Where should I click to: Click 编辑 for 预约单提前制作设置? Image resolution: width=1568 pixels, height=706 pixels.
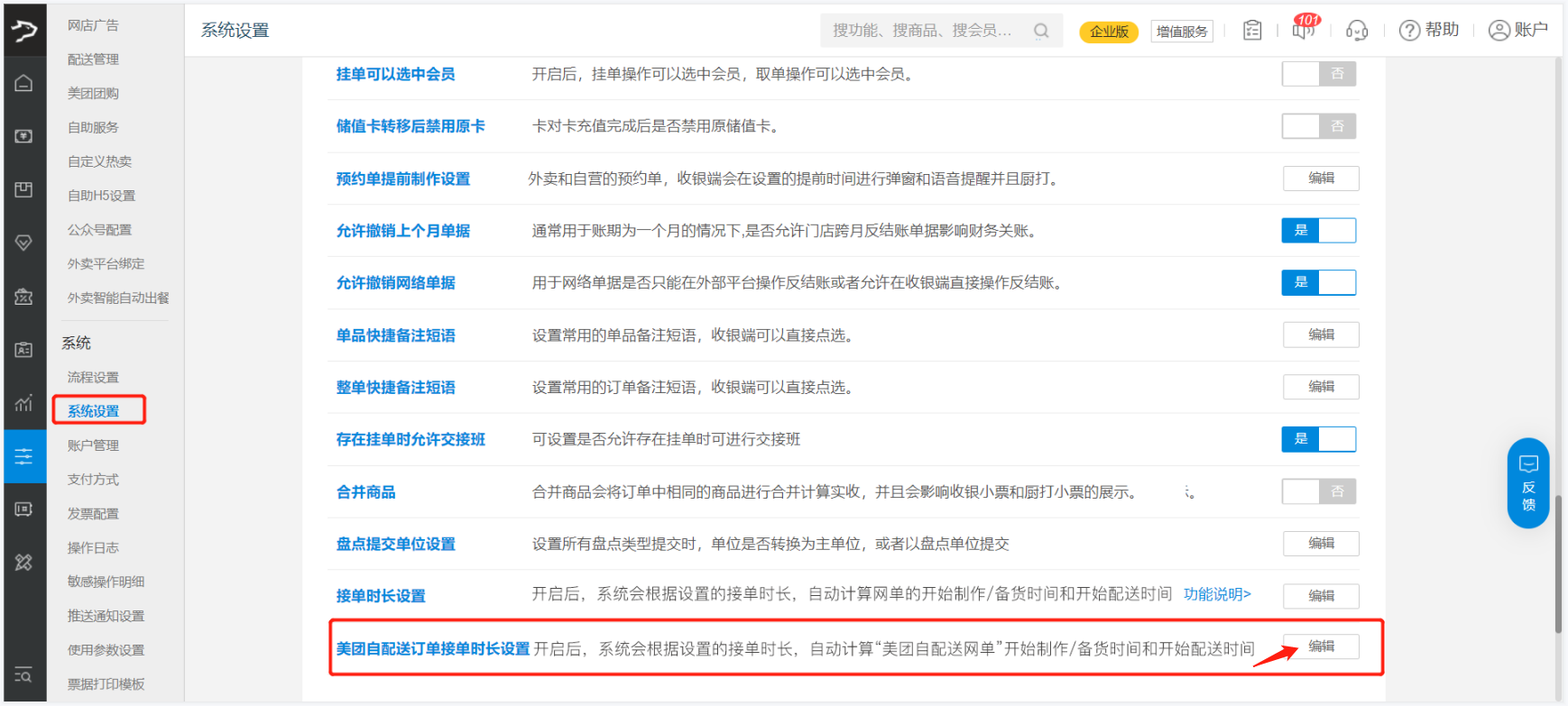(1322, 179)
